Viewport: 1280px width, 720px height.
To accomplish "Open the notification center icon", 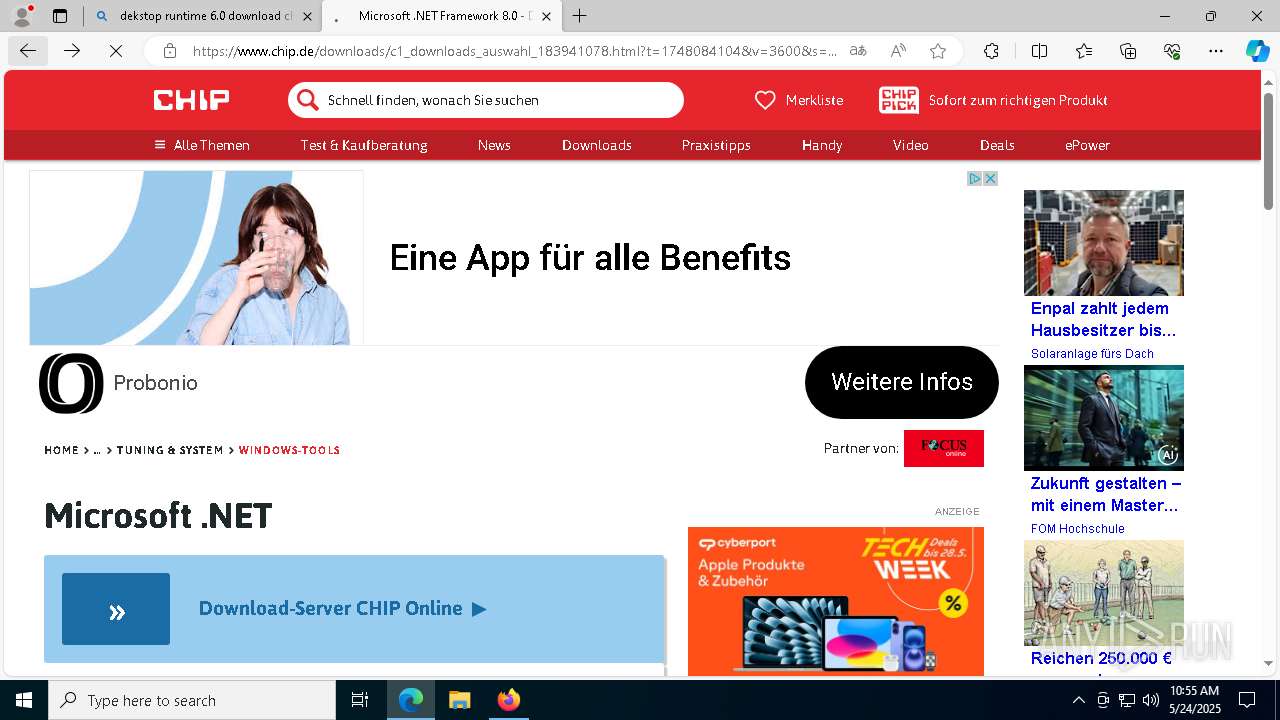I will (1247, 700).
